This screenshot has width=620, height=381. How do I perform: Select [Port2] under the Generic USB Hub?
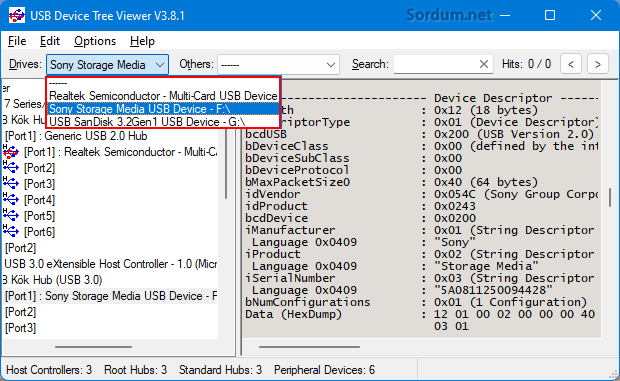click(40, 168)
